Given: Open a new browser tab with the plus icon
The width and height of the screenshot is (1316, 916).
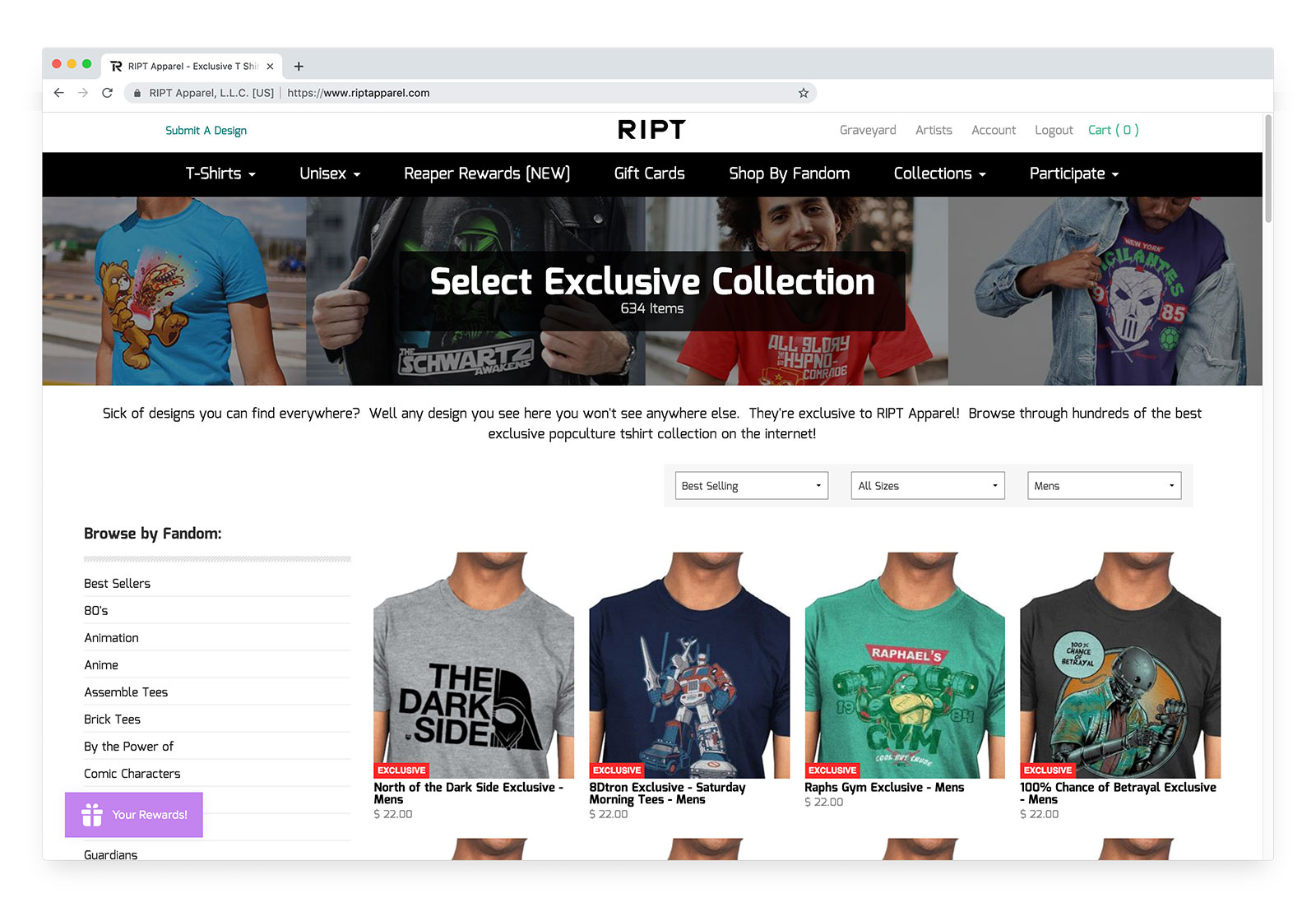Looking at the screenshot, I should [x=299, y=66].
